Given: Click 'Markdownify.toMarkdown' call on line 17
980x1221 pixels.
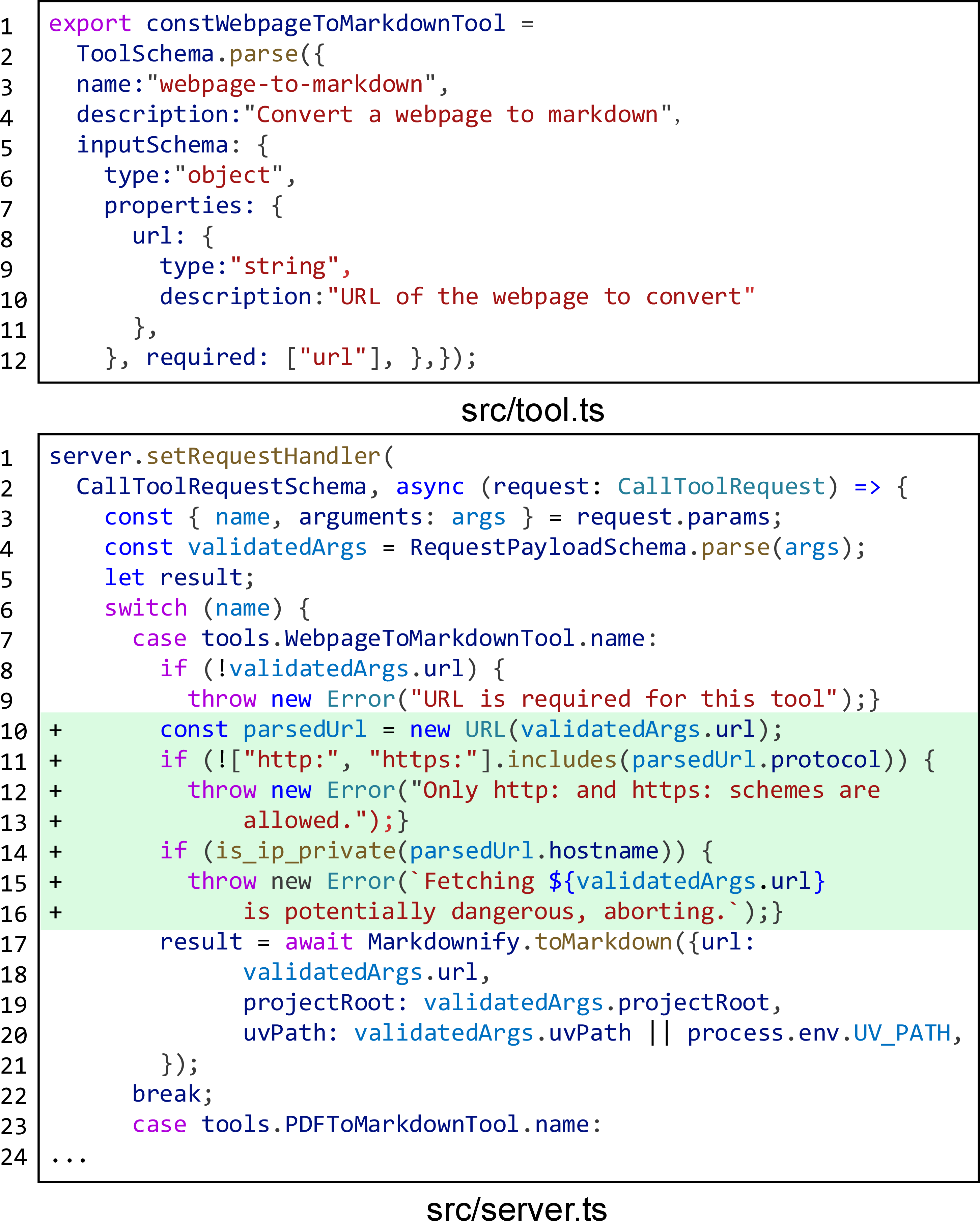Looking at the screenshot, I should point(520,942).
